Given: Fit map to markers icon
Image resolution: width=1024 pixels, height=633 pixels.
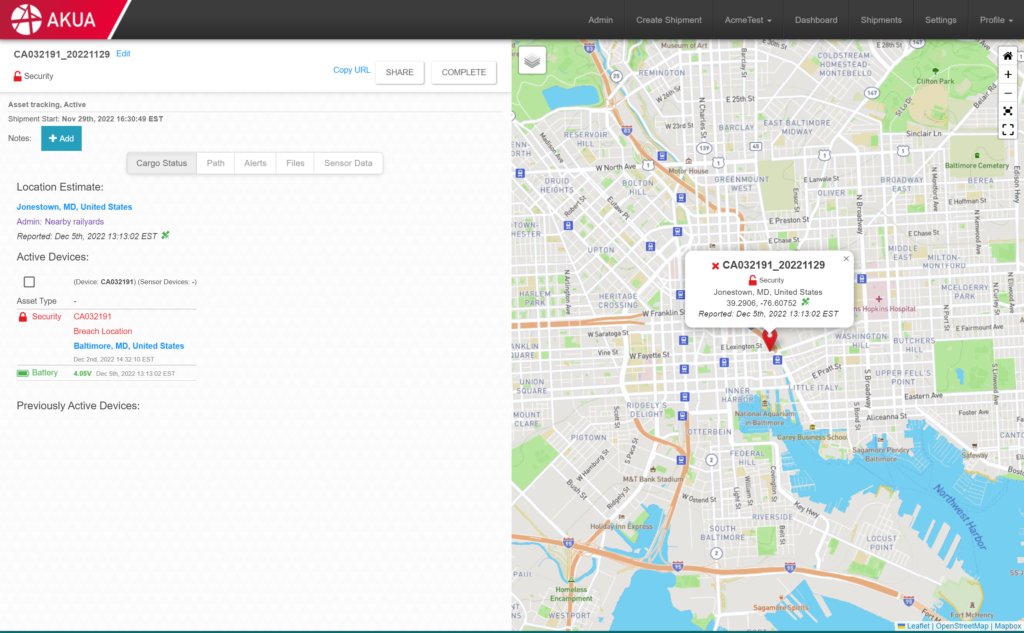Looking at the screenshot, I should (1008, 111).
